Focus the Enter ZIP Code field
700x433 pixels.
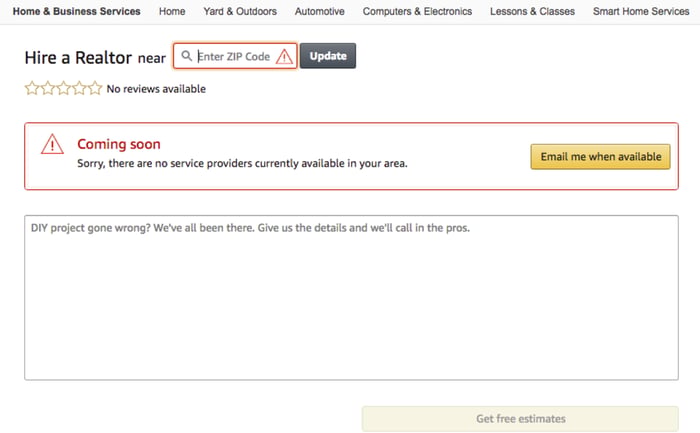click(x=235, y=56)
